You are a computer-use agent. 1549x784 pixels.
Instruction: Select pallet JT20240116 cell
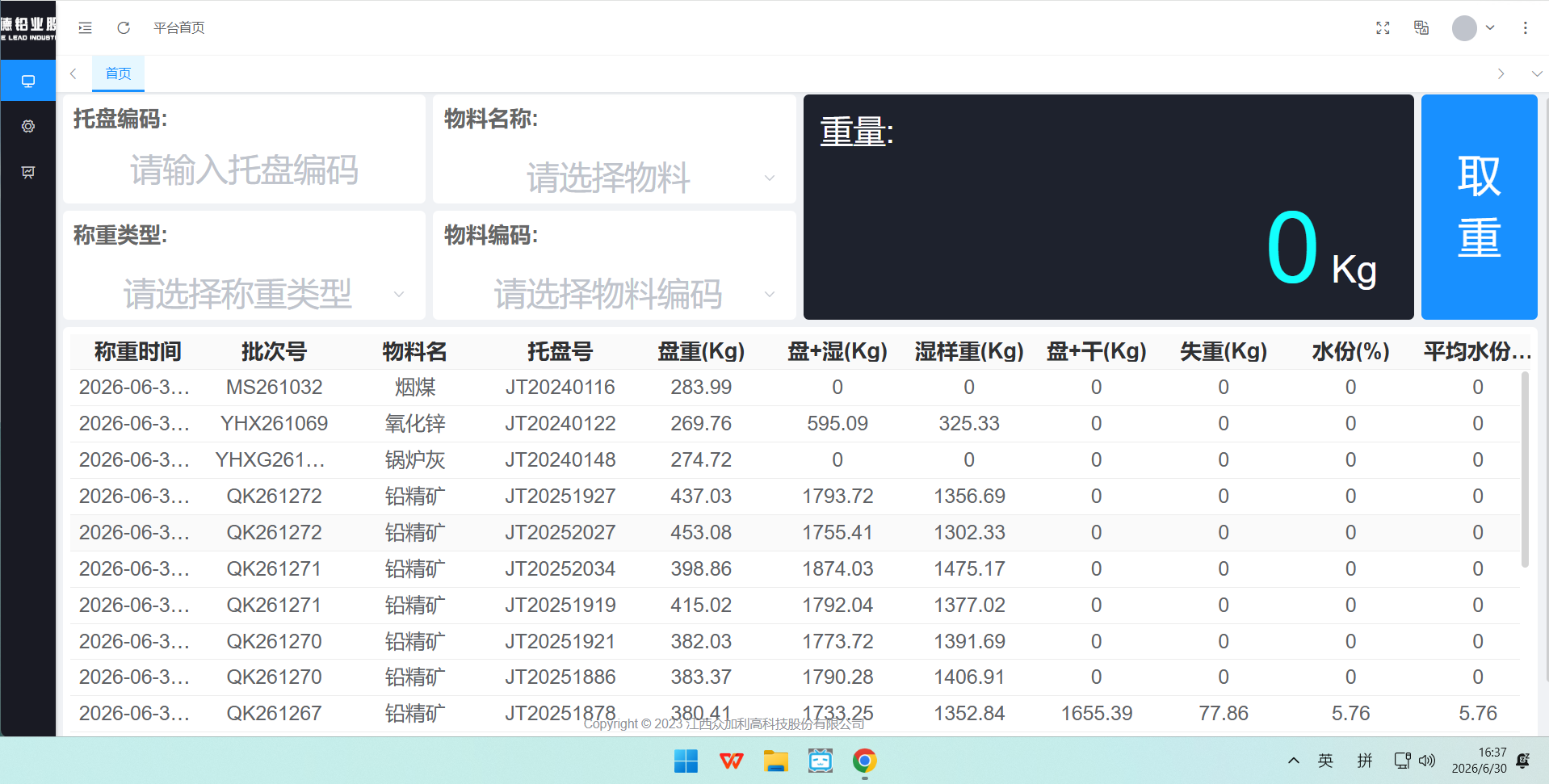click(x=560, y=388)
